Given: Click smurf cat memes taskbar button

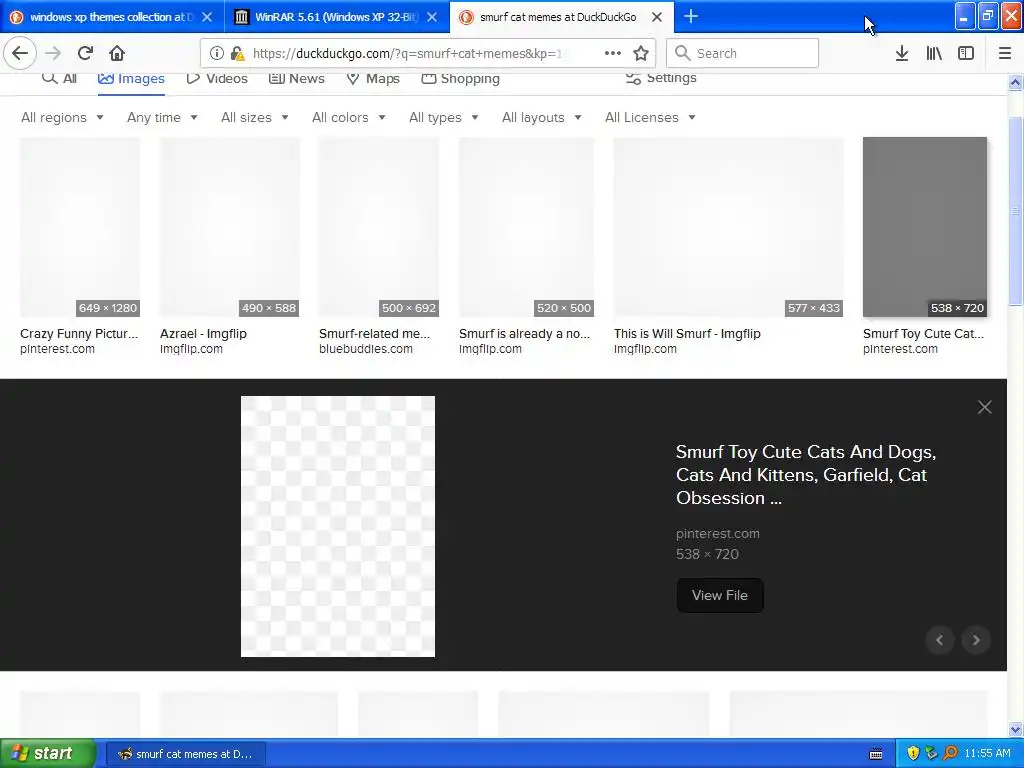Looking at the screenshot, I should click(x=186, y=754).
